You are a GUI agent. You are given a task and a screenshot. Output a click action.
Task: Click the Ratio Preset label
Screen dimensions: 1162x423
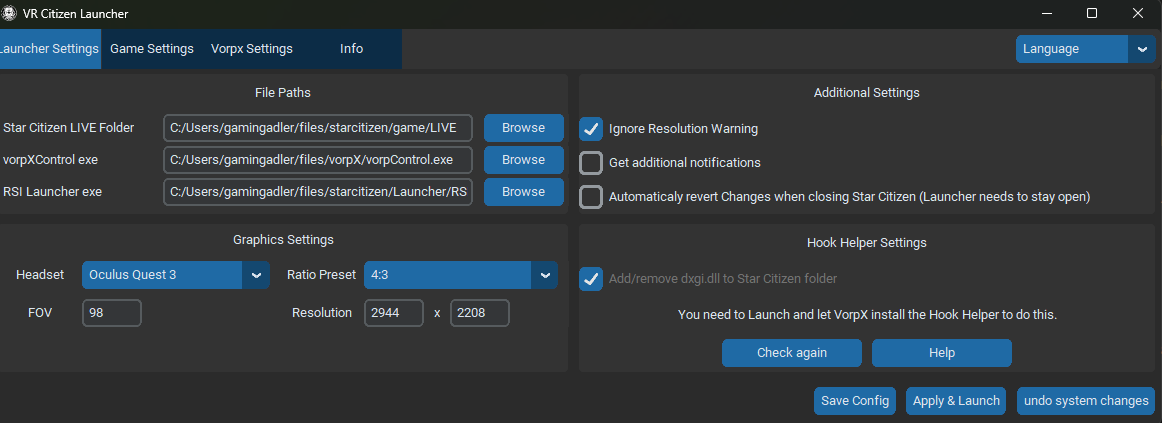pos(322,275)
